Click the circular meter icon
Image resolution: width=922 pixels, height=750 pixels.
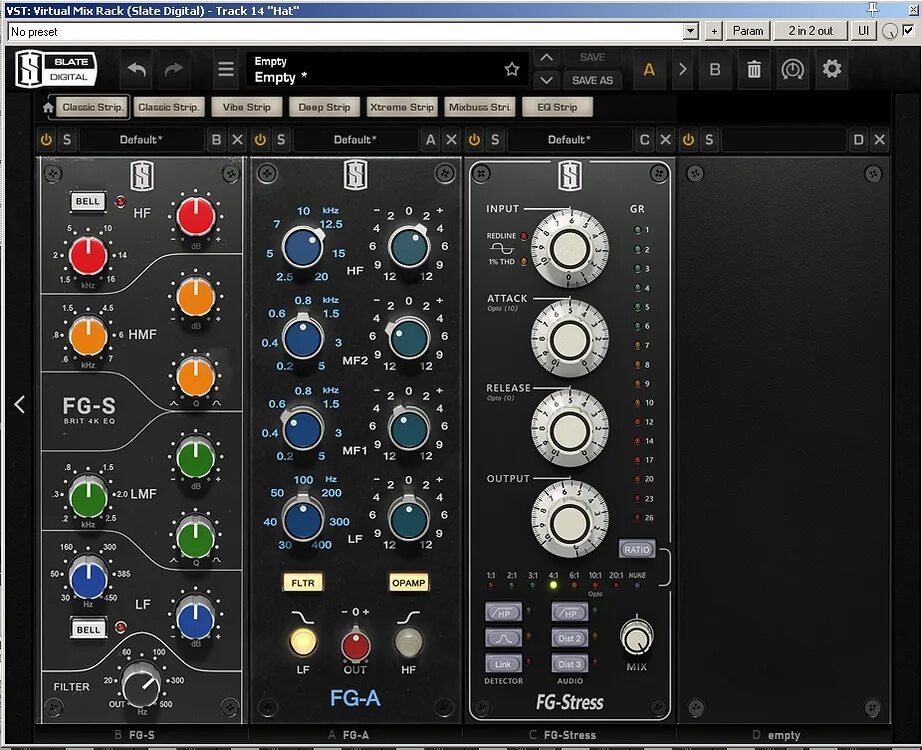coord(793,69)
